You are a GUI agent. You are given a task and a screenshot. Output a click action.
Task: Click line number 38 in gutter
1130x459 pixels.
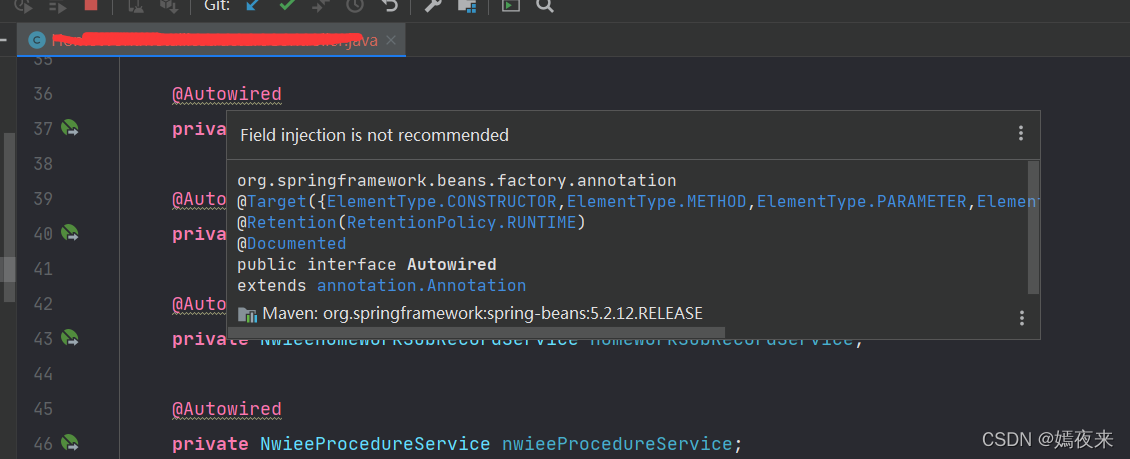click(x=43, y=164)
